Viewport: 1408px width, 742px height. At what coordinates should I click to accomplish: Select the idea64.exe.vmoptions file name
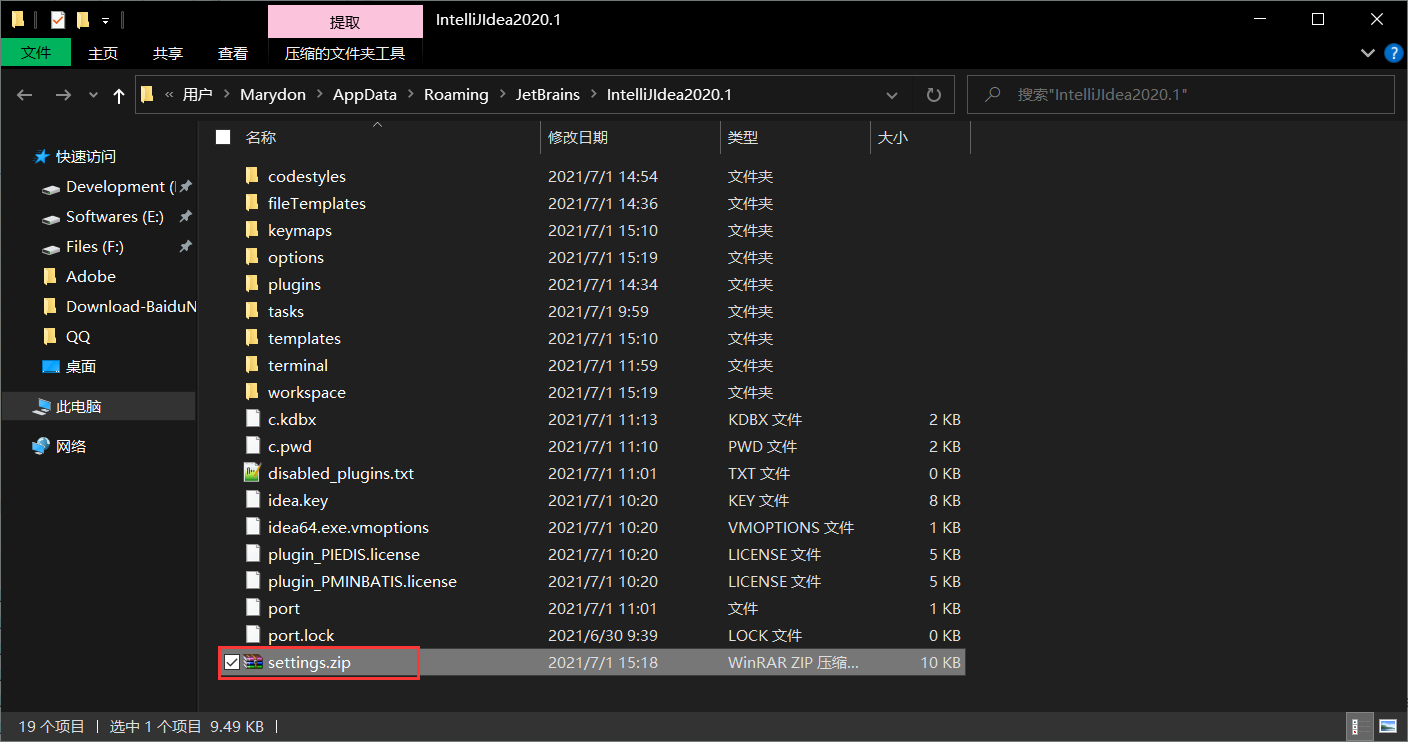coord(348,527)
